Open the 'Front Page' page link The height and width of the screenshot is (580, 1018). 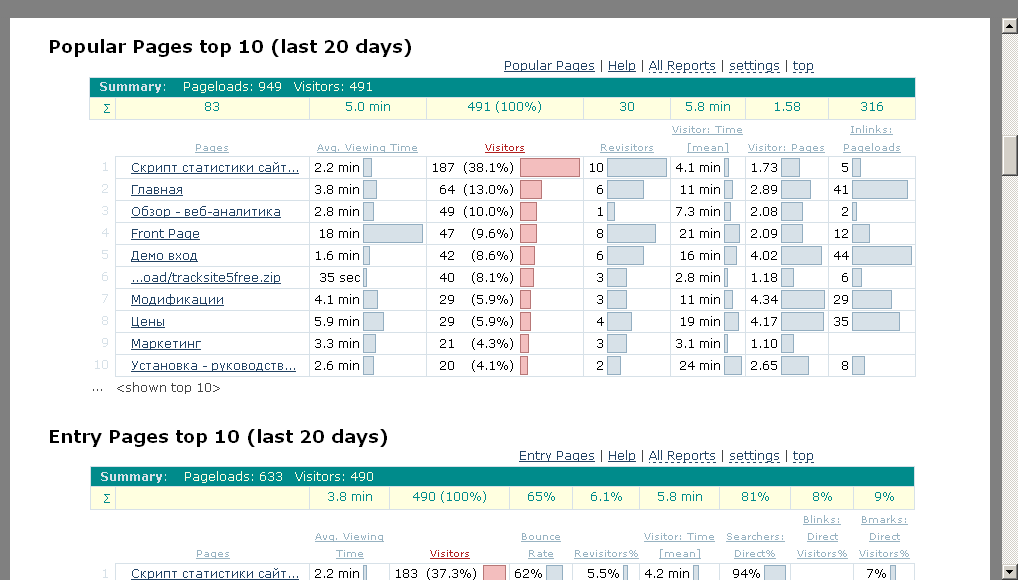165,234
